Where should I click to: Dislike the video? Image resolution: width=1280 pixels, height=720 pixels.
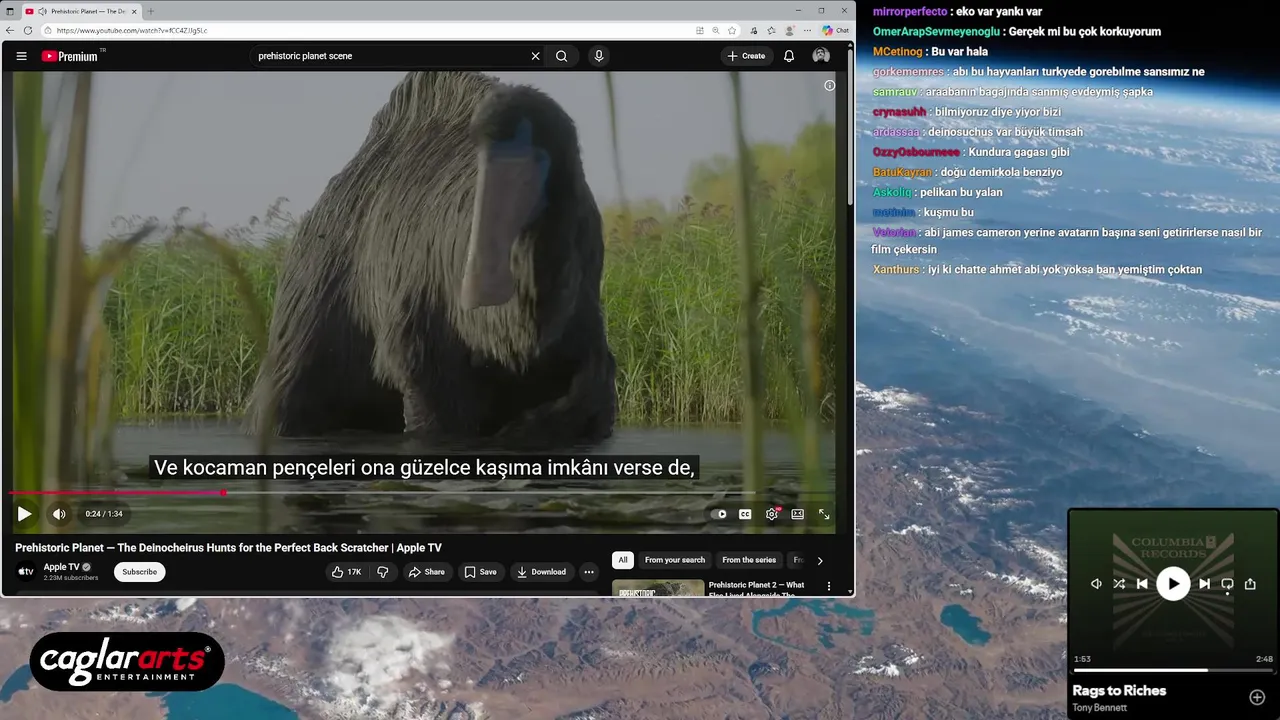point(382,572)
